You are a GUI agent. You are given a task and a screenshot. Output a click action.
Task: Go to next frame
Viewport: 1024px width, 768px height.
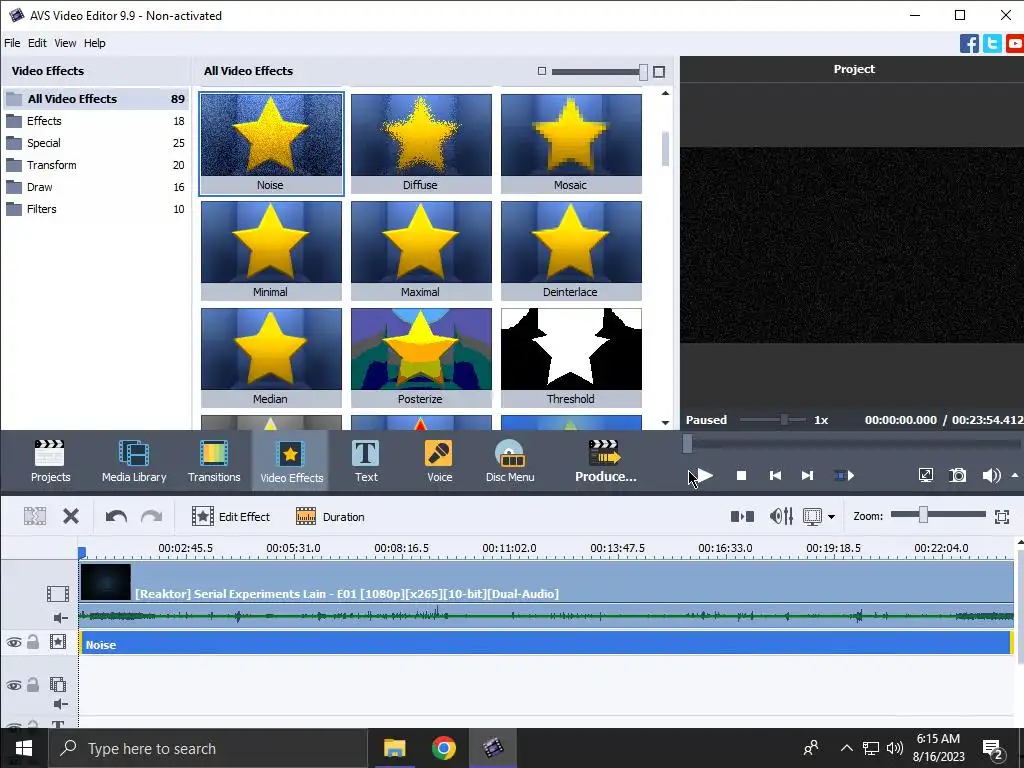(808, 475)
